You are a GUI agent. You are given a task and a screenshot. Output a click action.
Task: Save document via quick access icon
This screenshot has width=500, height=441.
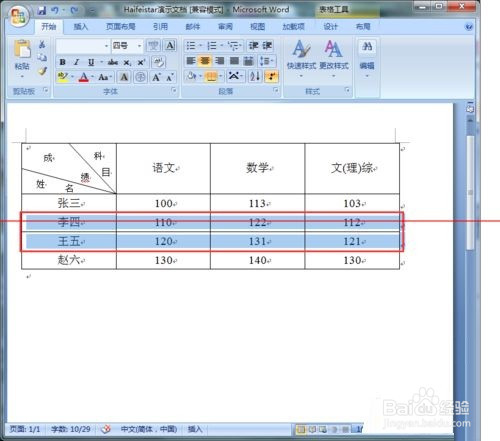pos(42,10)
